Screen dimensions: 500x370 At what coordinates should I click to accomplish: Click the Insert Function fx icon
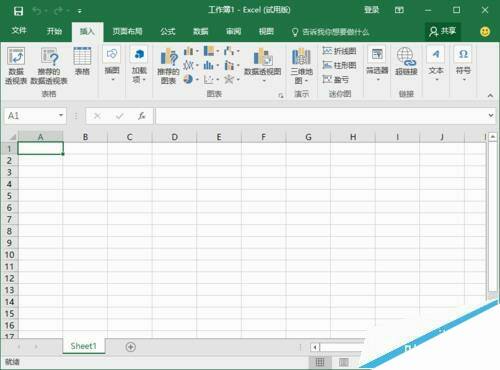pos(142,116)
